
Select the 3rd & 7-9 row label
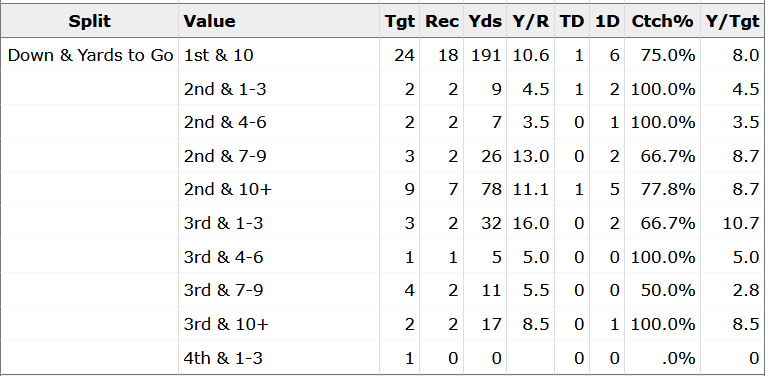[x=224, y=291]
